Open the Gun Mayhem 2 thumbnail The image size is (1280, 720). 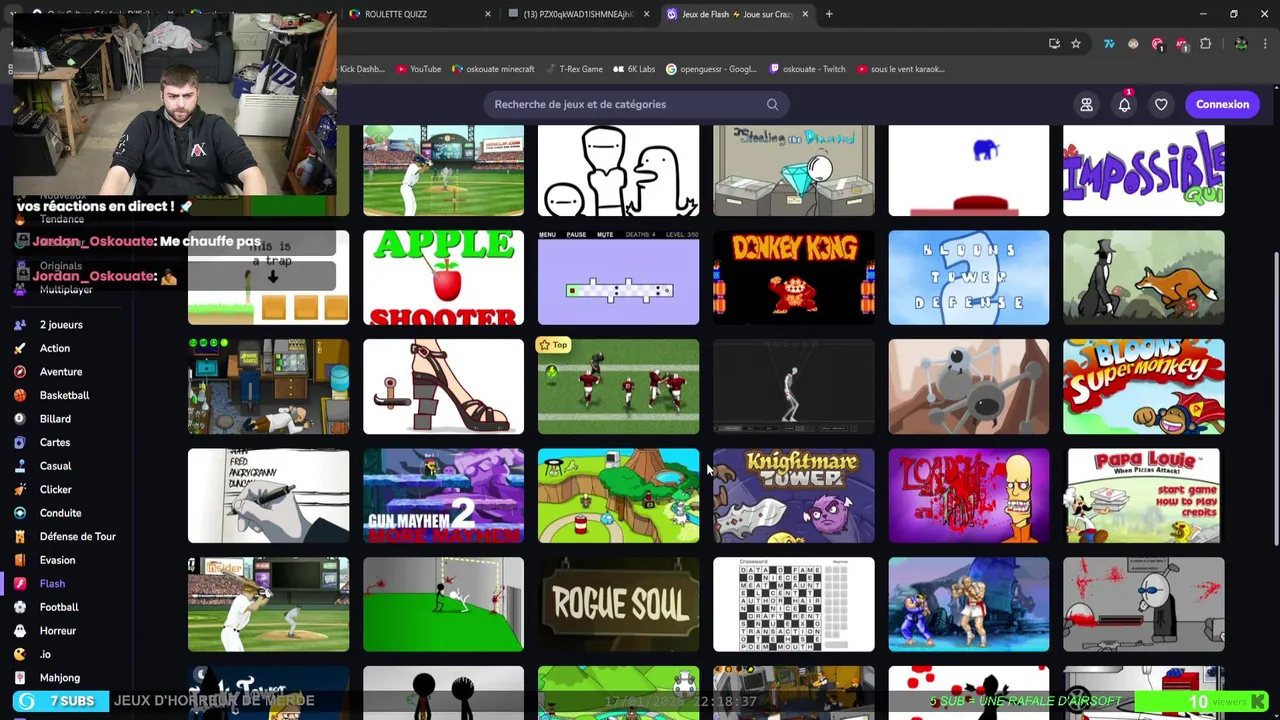(x=443, y=495)
